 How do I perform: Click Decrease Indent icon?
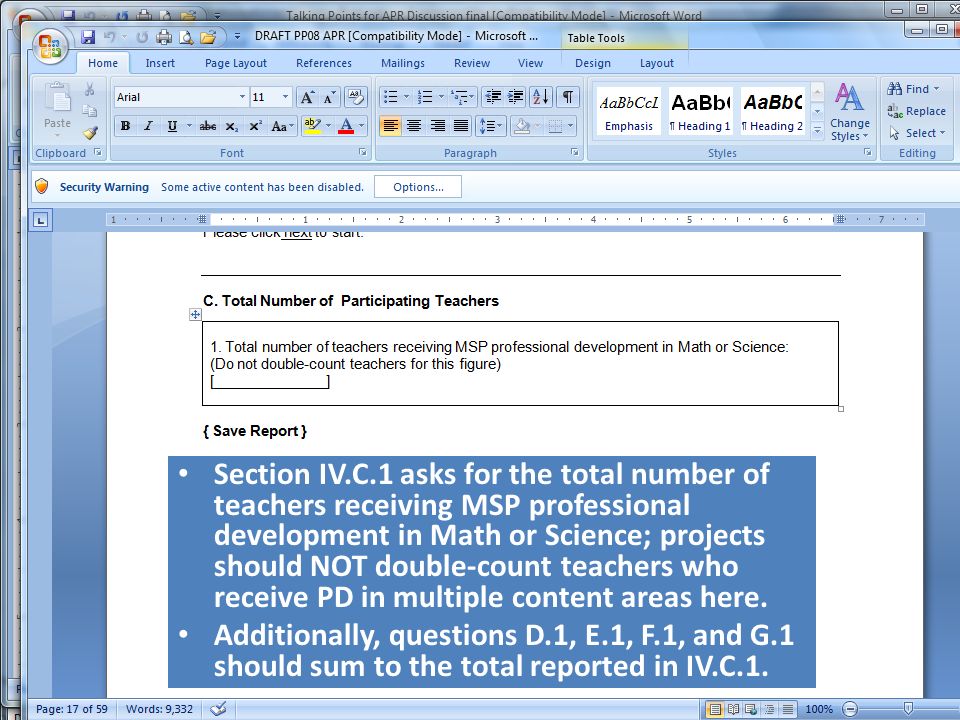[493, 96]
